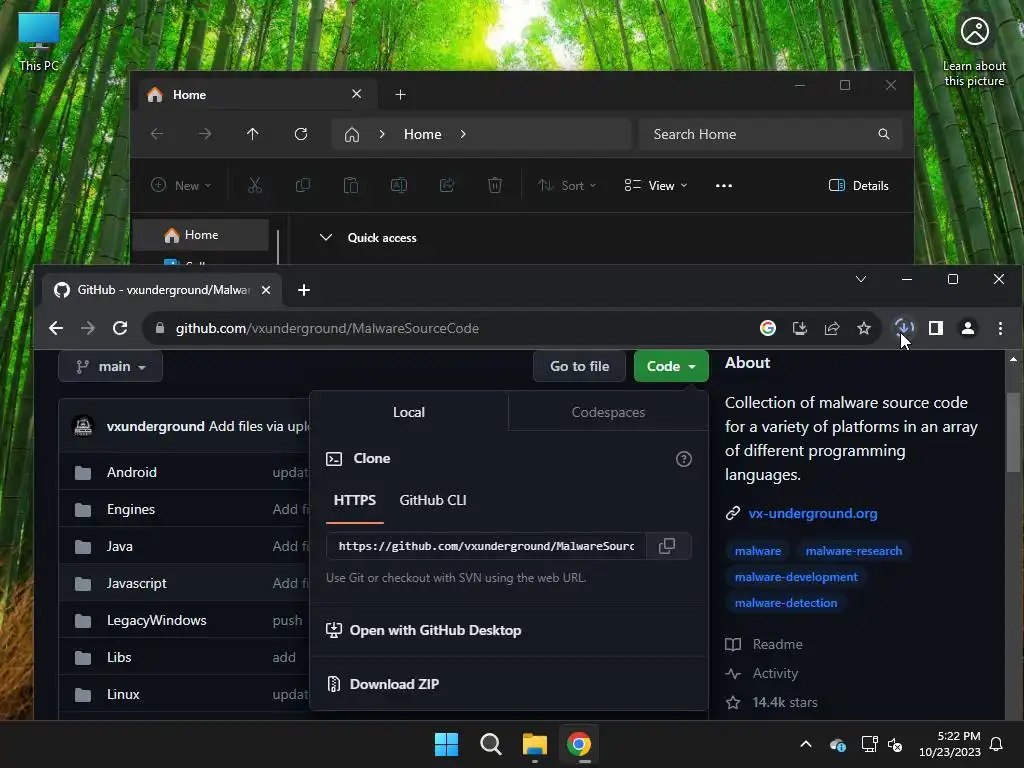Click the File Explorer taskbar icon
This screenshot has height=768, width=1024.
click(535, 744)
